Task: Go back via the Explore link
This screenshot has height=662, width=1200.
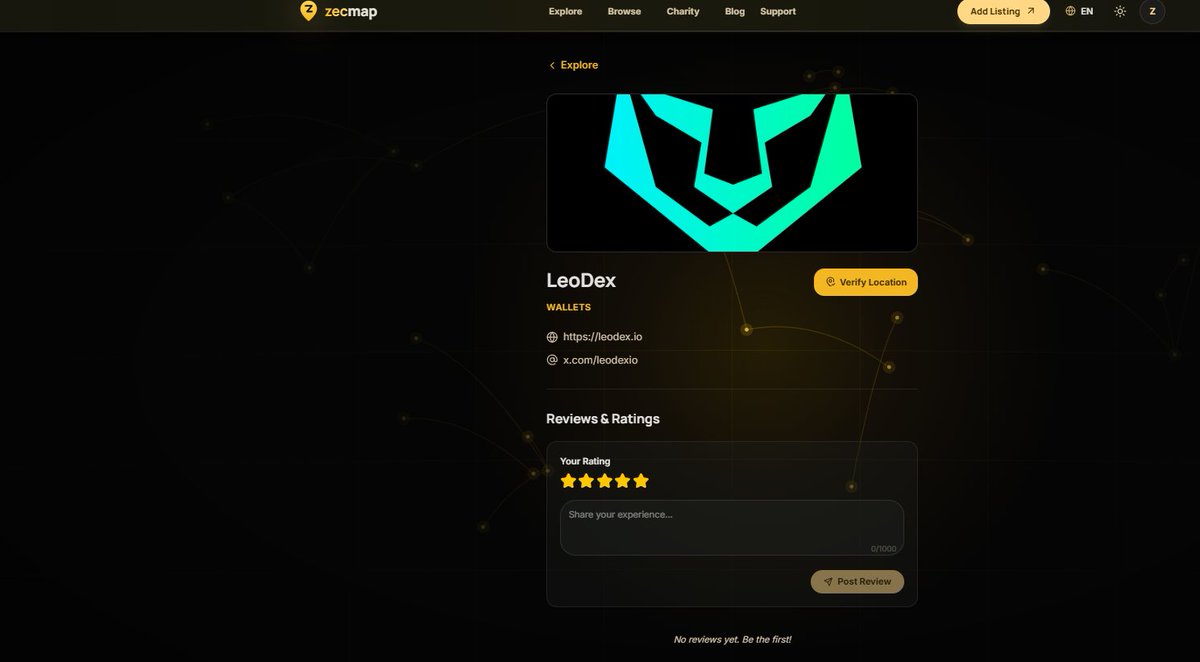Action: click(573, 65)
